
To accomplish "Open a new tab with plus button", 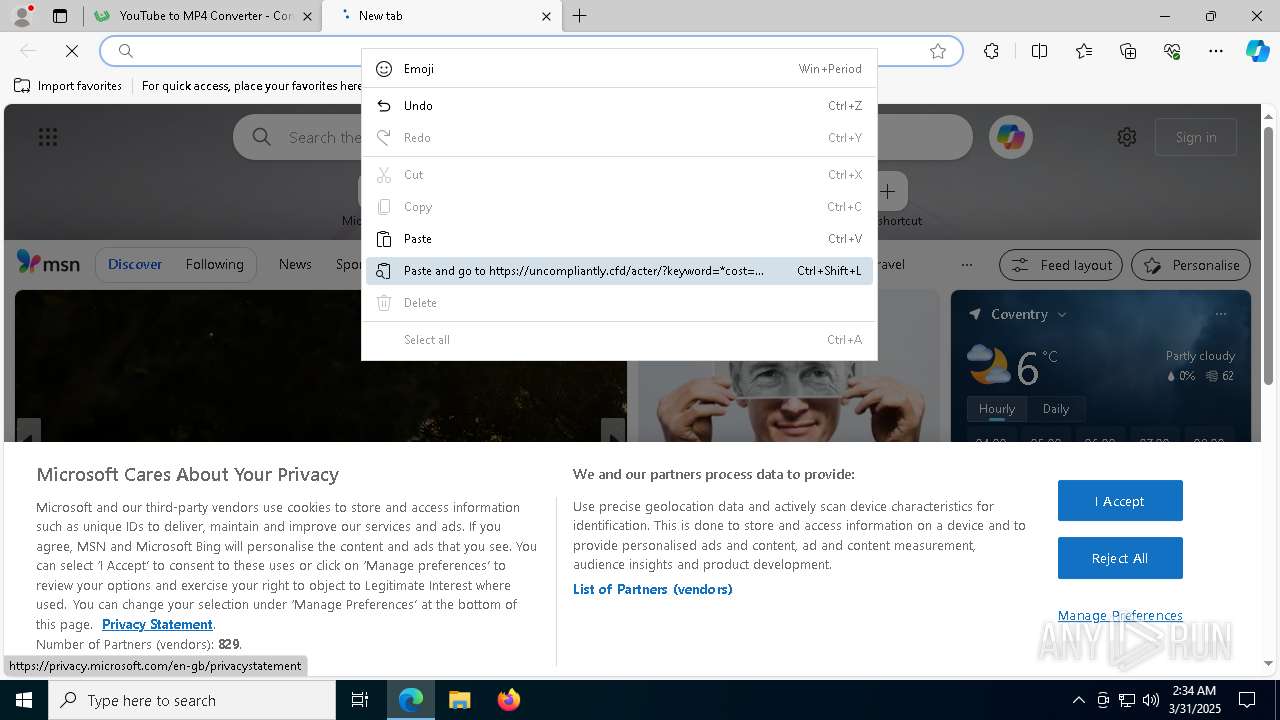I will [x=580, y=16].
